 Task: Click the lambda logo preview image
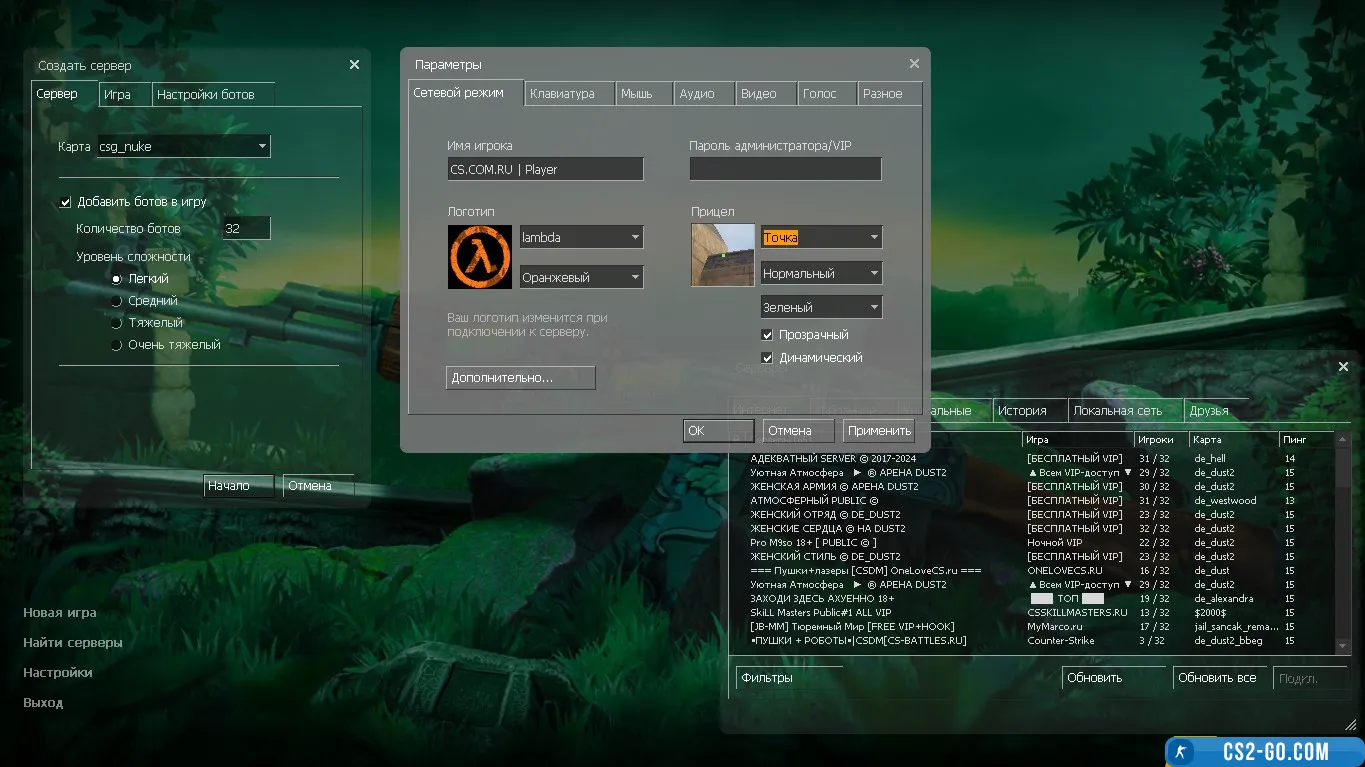(479, 257)
